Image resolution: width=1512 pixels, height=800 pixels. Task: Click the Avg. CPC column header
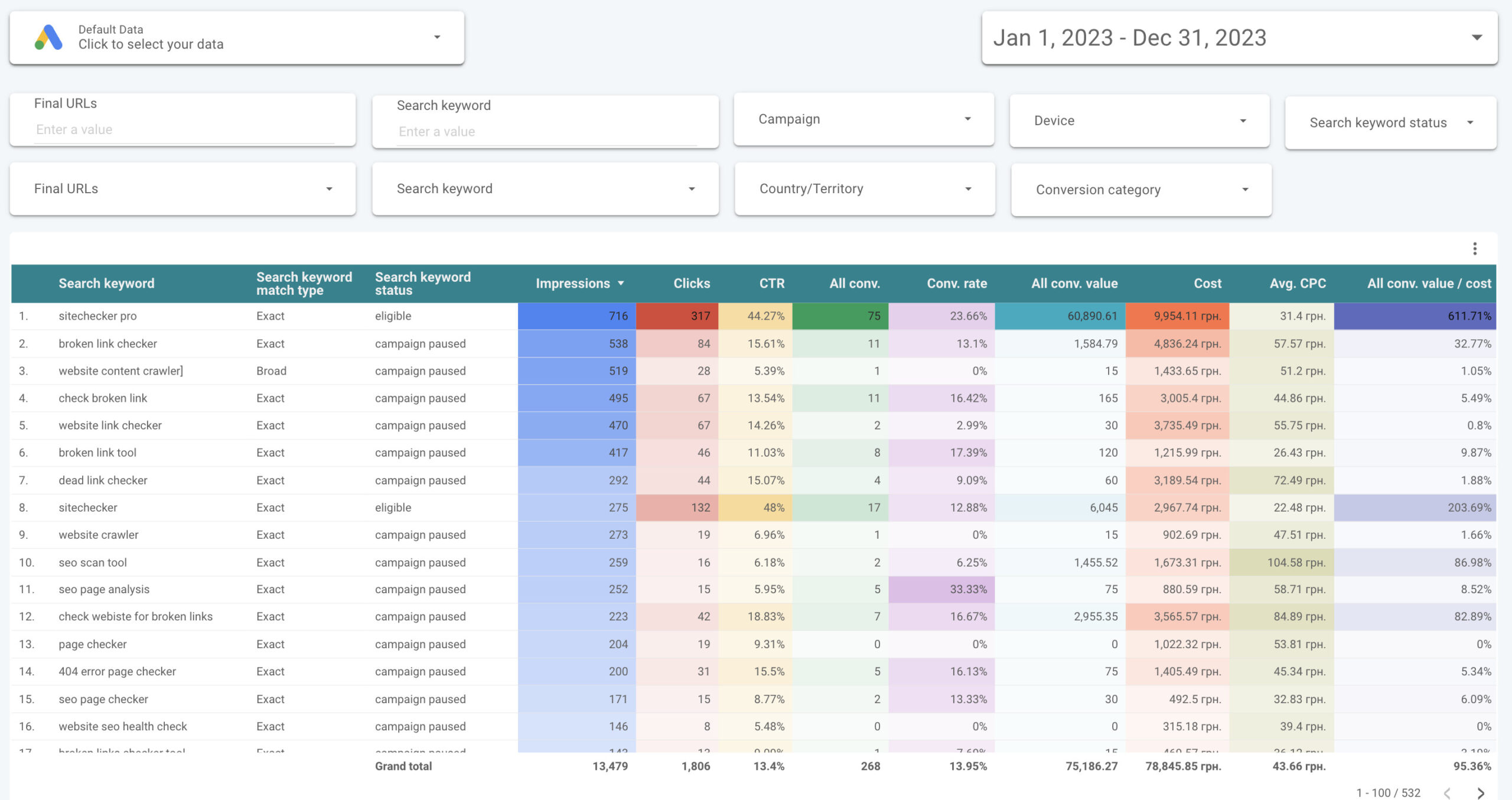[1297, 284]
